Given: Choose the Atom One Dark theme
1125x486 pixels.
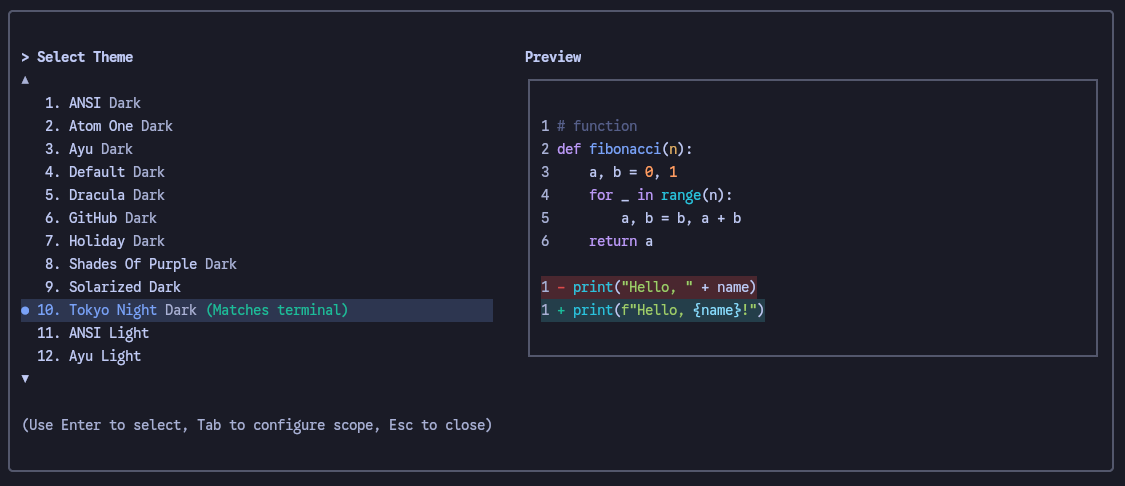Looking at the screenshot, I should pos(120,126).
